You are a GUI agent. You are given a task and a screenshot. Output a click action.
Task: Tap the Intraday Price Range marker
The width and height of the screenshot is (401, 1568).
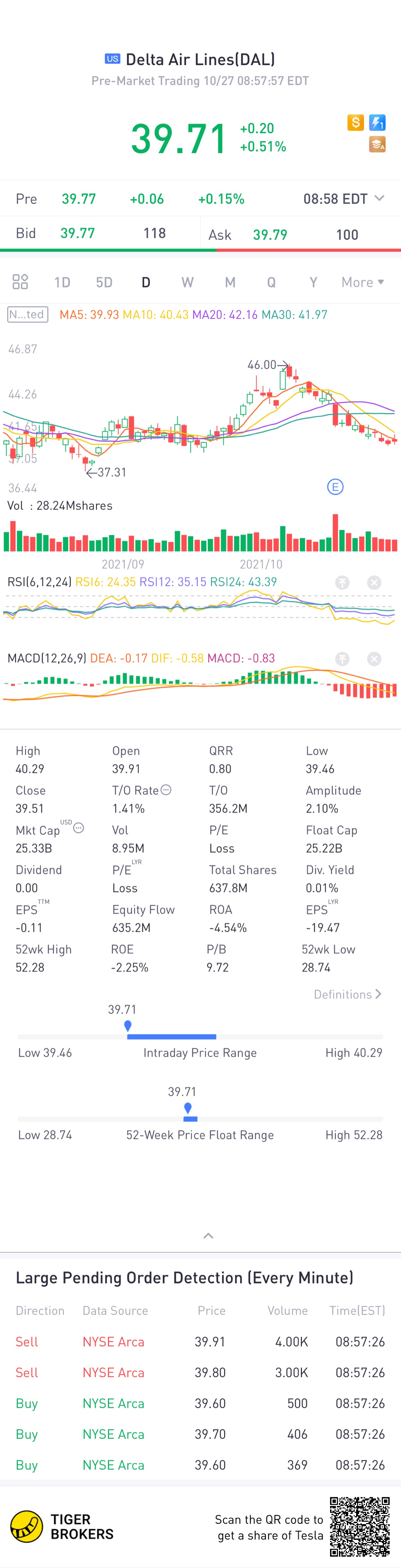click(x=127, y=1026)
